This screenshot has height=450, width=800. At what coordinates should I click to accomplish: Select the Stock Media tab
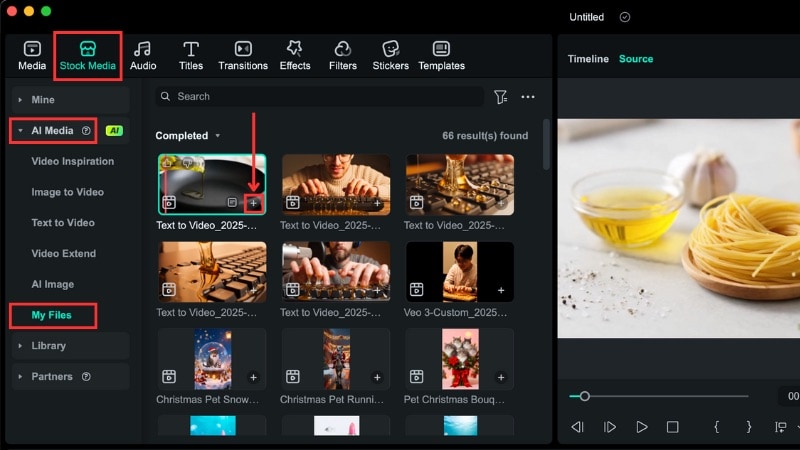click(88, 56)
